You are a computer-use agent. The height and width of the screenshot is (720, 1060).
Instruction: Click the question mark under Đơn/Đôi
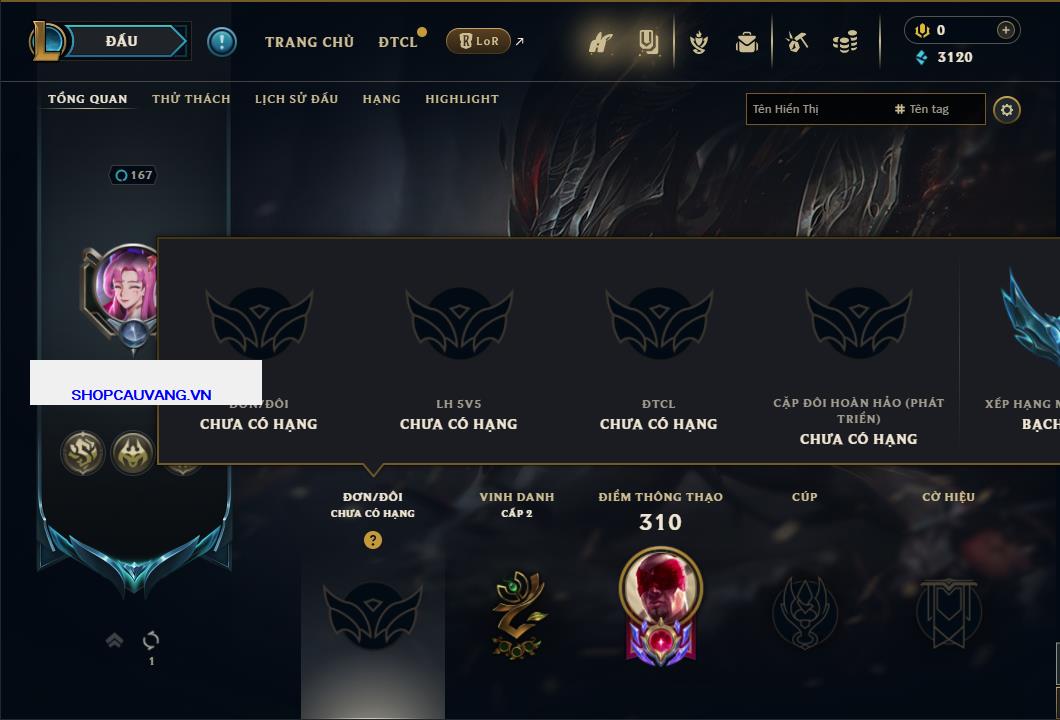pyautogui.click(x=372, y=539)
